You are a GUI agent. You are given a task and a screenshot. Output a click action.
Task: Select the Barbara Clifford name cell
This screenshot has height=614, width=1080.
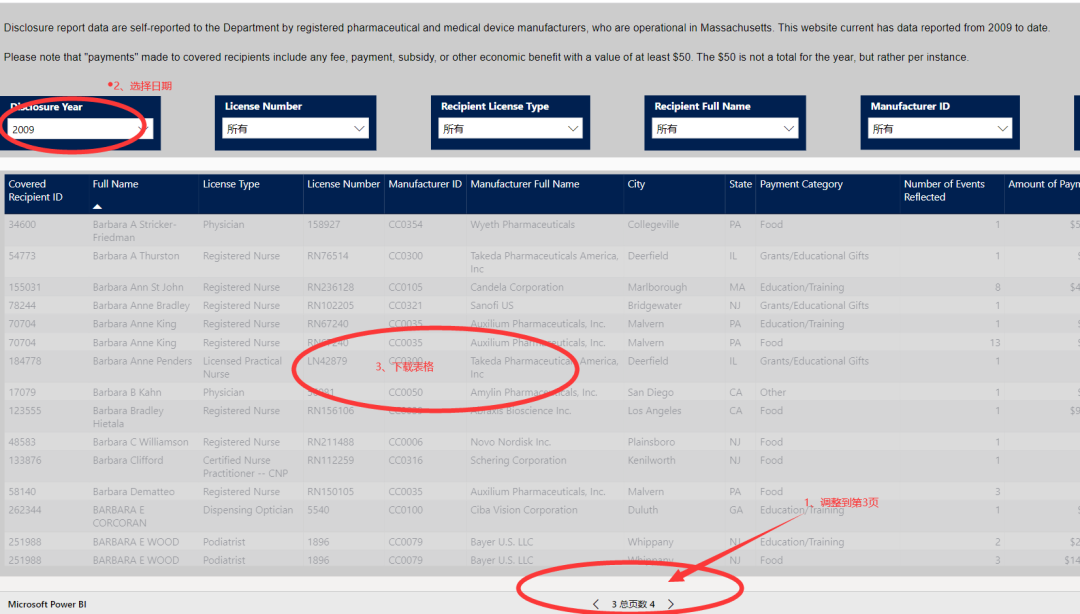[127, 460]
